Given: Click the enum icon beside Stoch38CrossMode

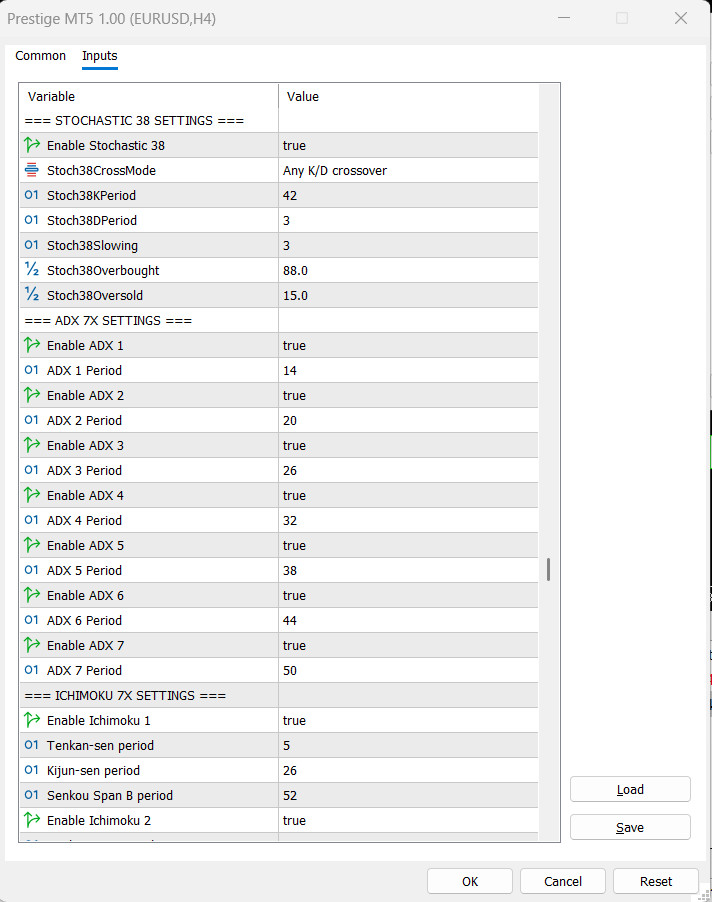Looking at the screenshot, I should click(32, 170).
